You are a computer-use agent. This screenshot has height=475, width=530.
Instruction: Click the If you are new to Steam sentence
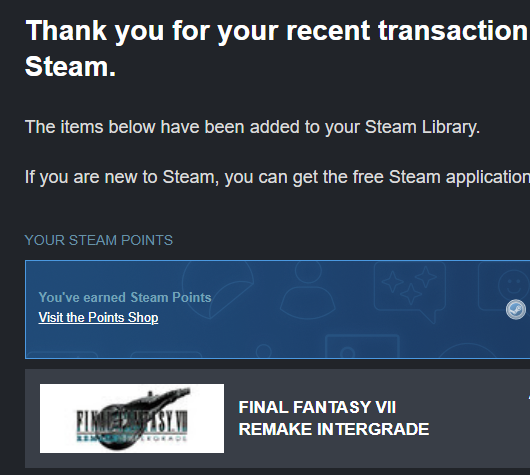(278, 177)
